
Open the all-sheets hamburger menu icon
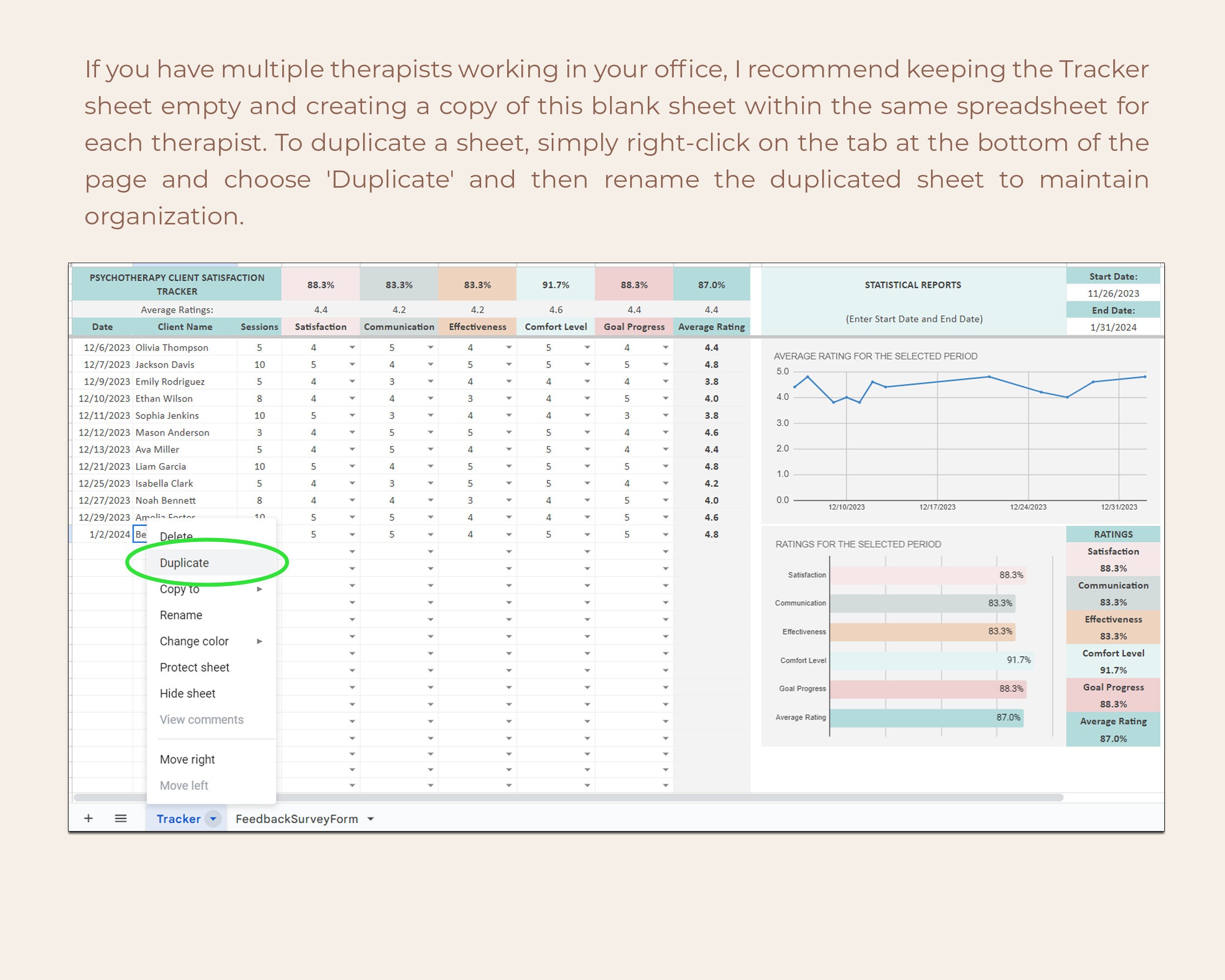click(121, 818)
